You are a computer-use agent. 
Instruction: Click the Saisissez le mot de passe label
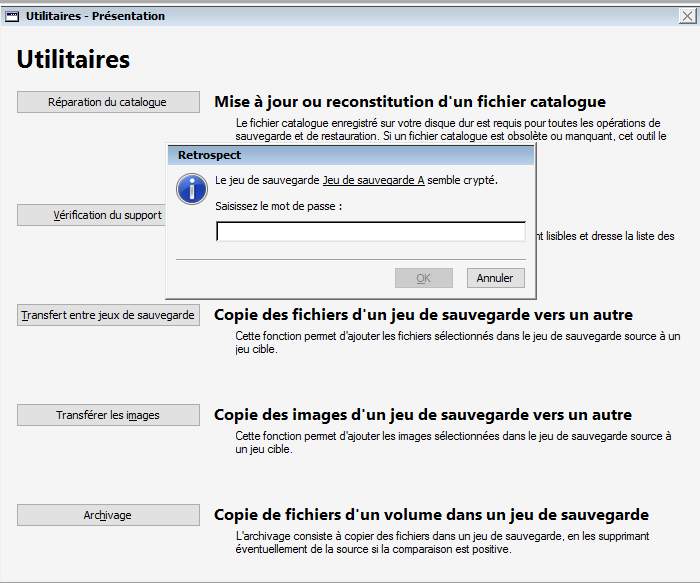click(279, 205)
